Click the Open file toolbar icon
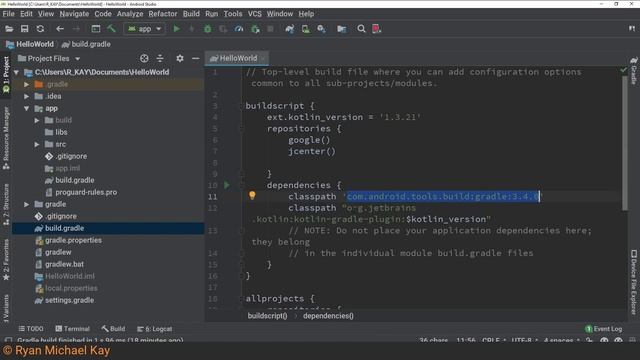 pyautogui.click(x=9, y=29)
